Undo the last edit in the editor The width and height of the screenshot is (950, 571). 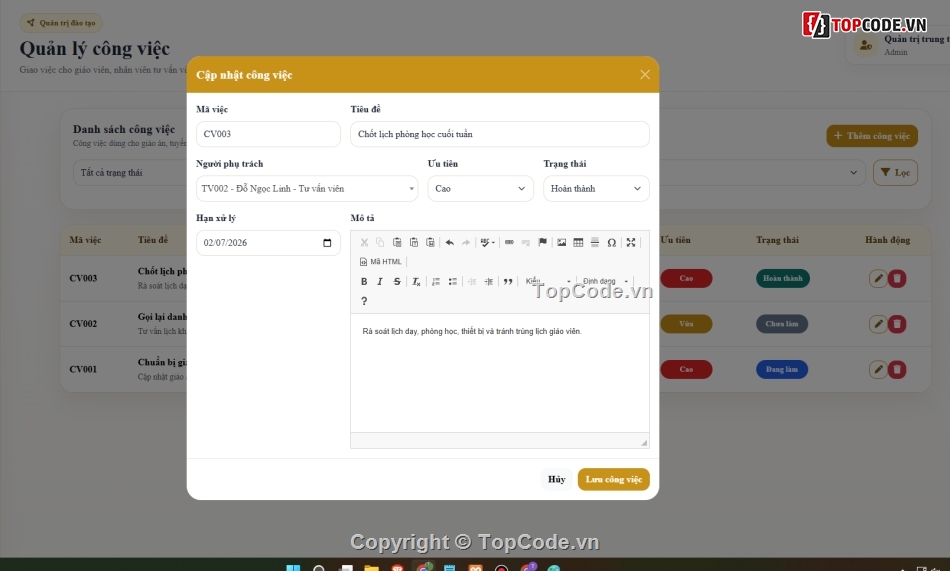pyautogui.click(x=450, y=242)
